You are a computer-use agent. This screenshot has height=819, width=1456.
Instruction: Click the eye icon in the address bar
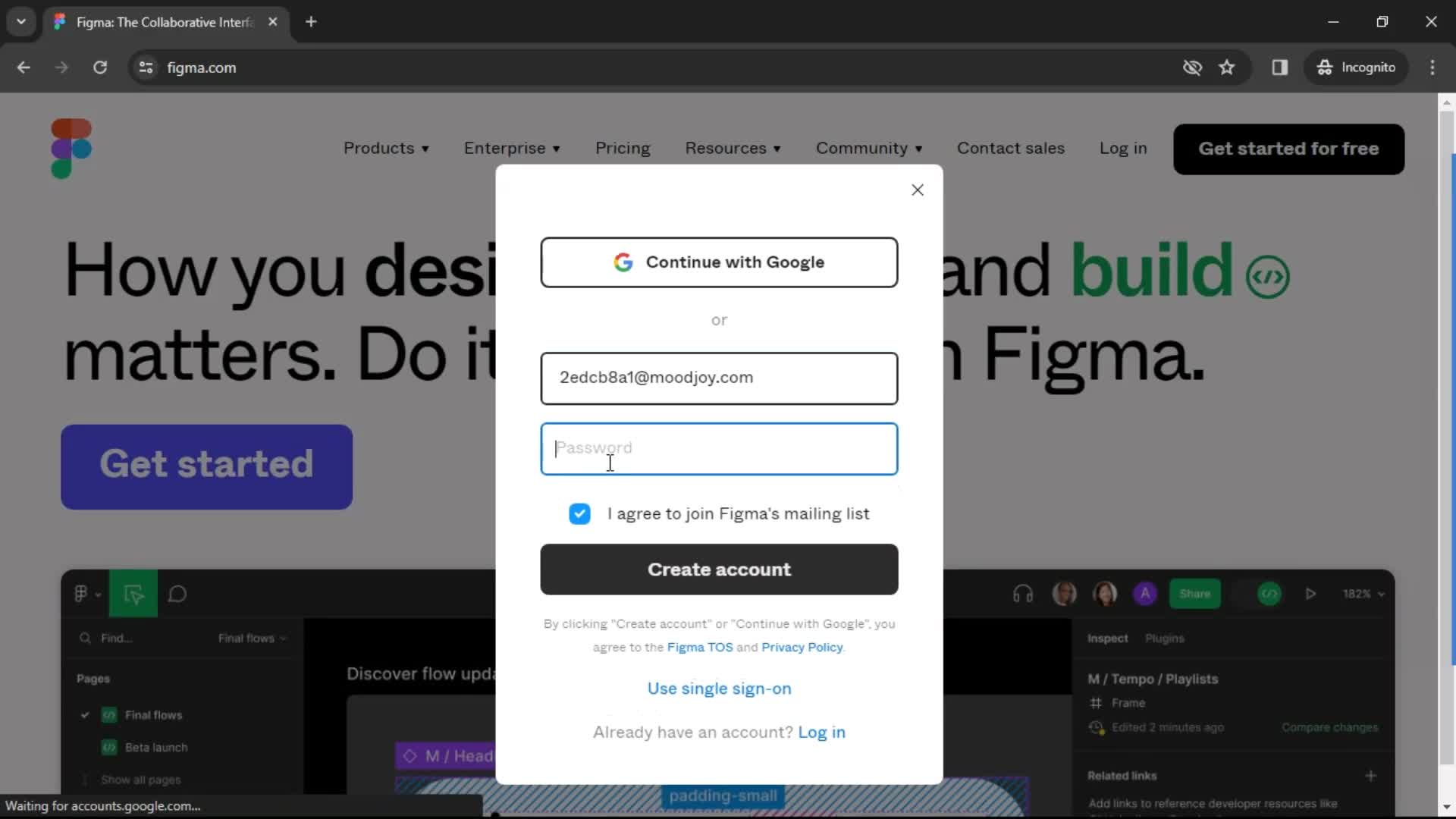(1192, 67)
